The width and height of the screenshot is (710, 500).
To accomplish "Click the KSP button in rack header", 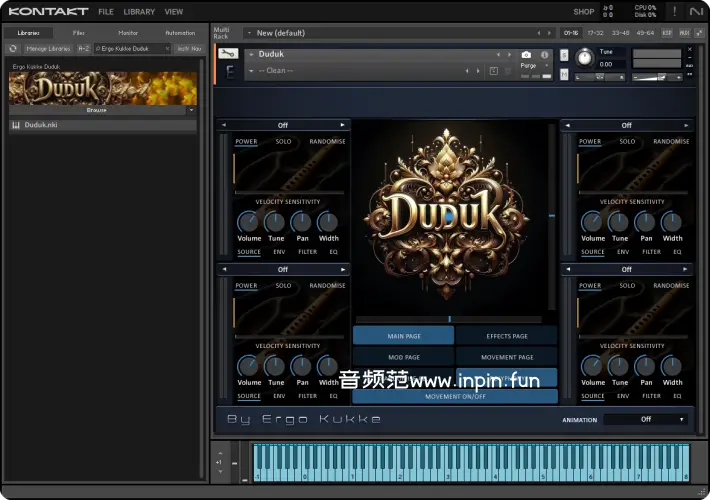I will 669,33.
